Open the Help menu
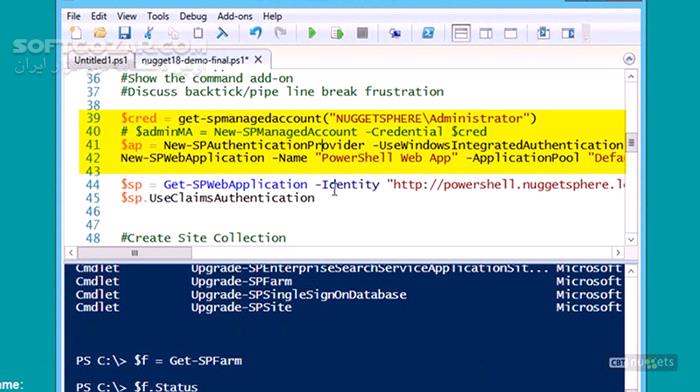 click(x=272, y=17)
